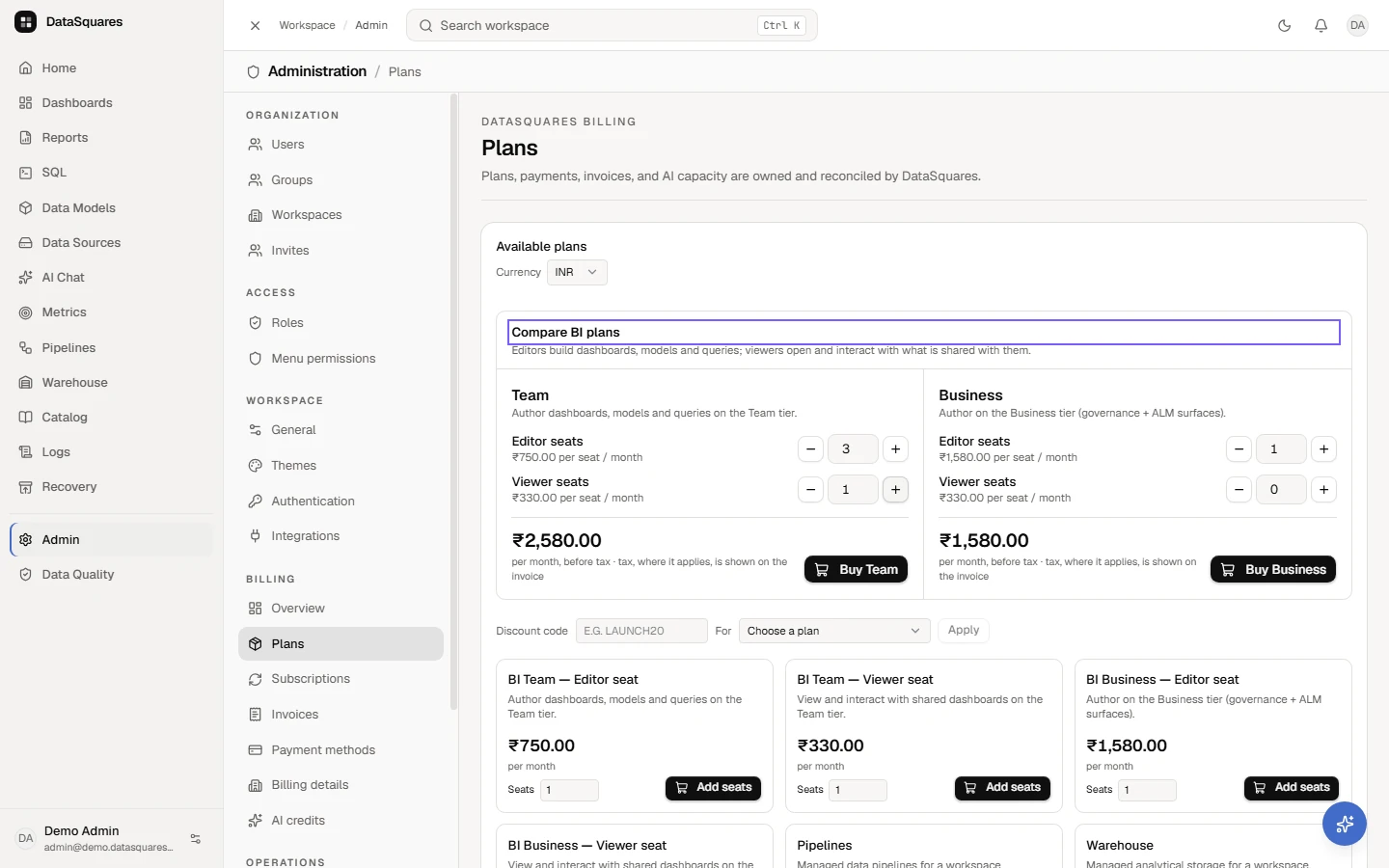The image size is (1389, 868).
Task: Open Invoices page
Action: [340, 715]
